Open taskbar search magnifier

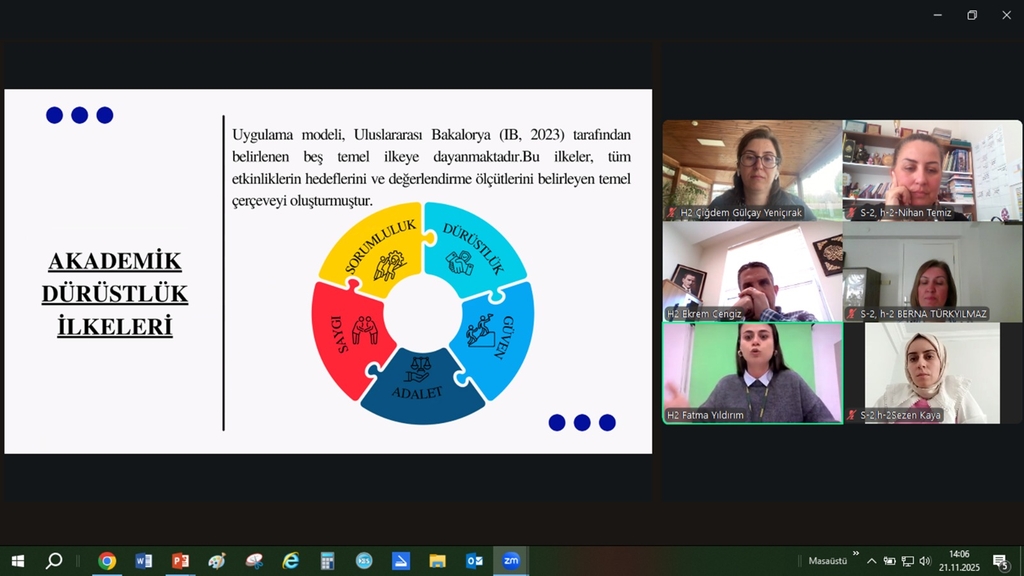[x=54, y=561]
